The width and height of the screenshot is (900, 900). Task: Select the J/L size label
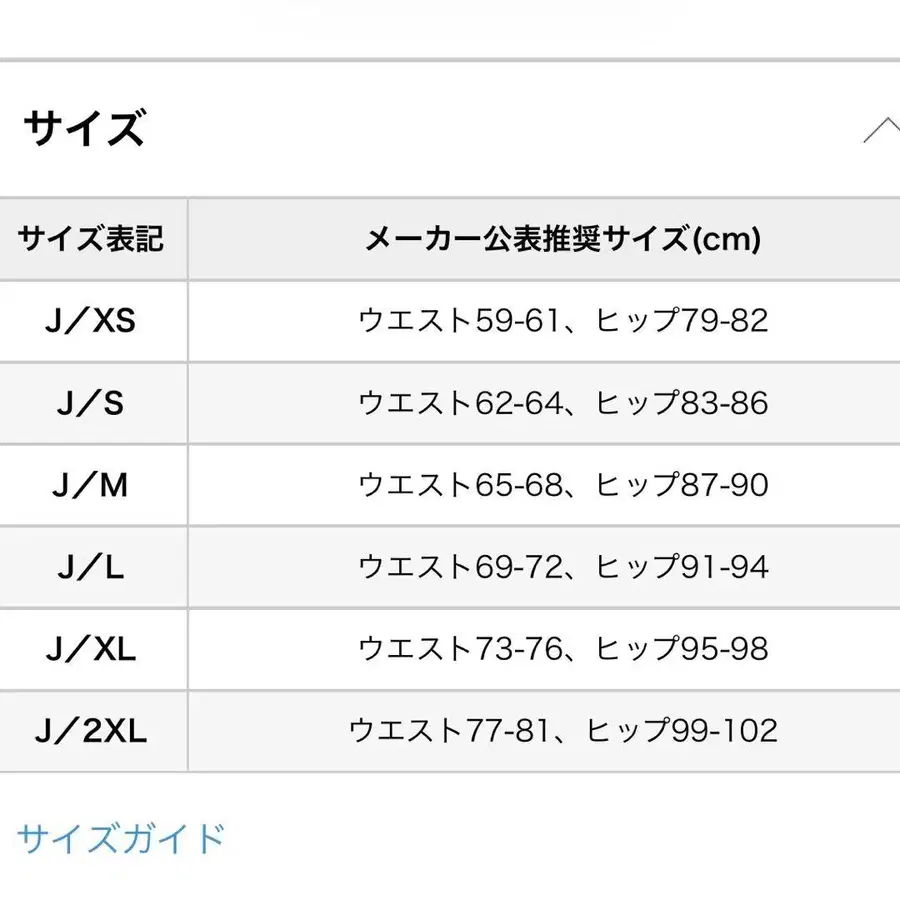click(91, 567)
